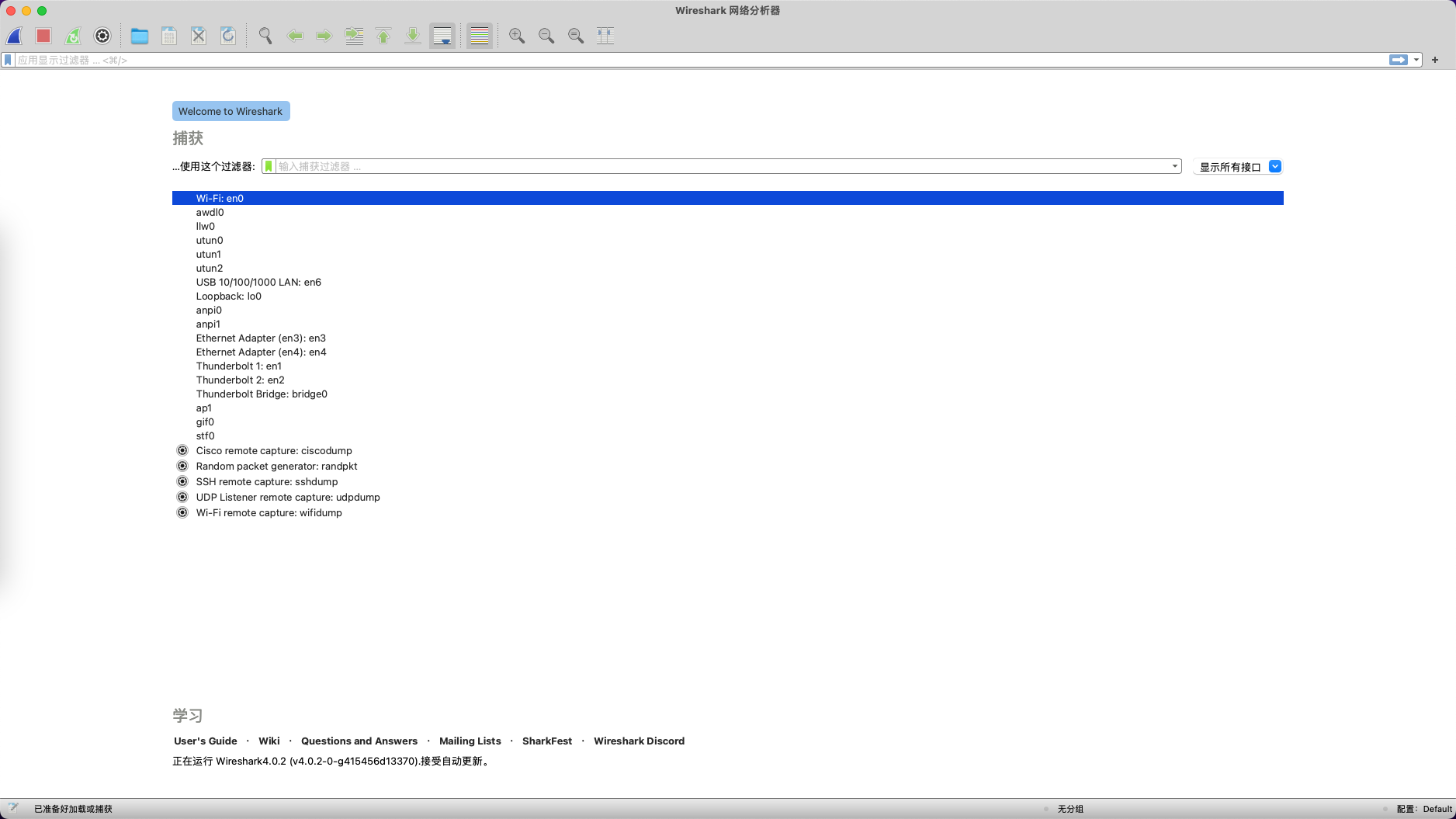
Task: Select the anpi0 interface
Action: pyautogui.click(x=728, y=310)
